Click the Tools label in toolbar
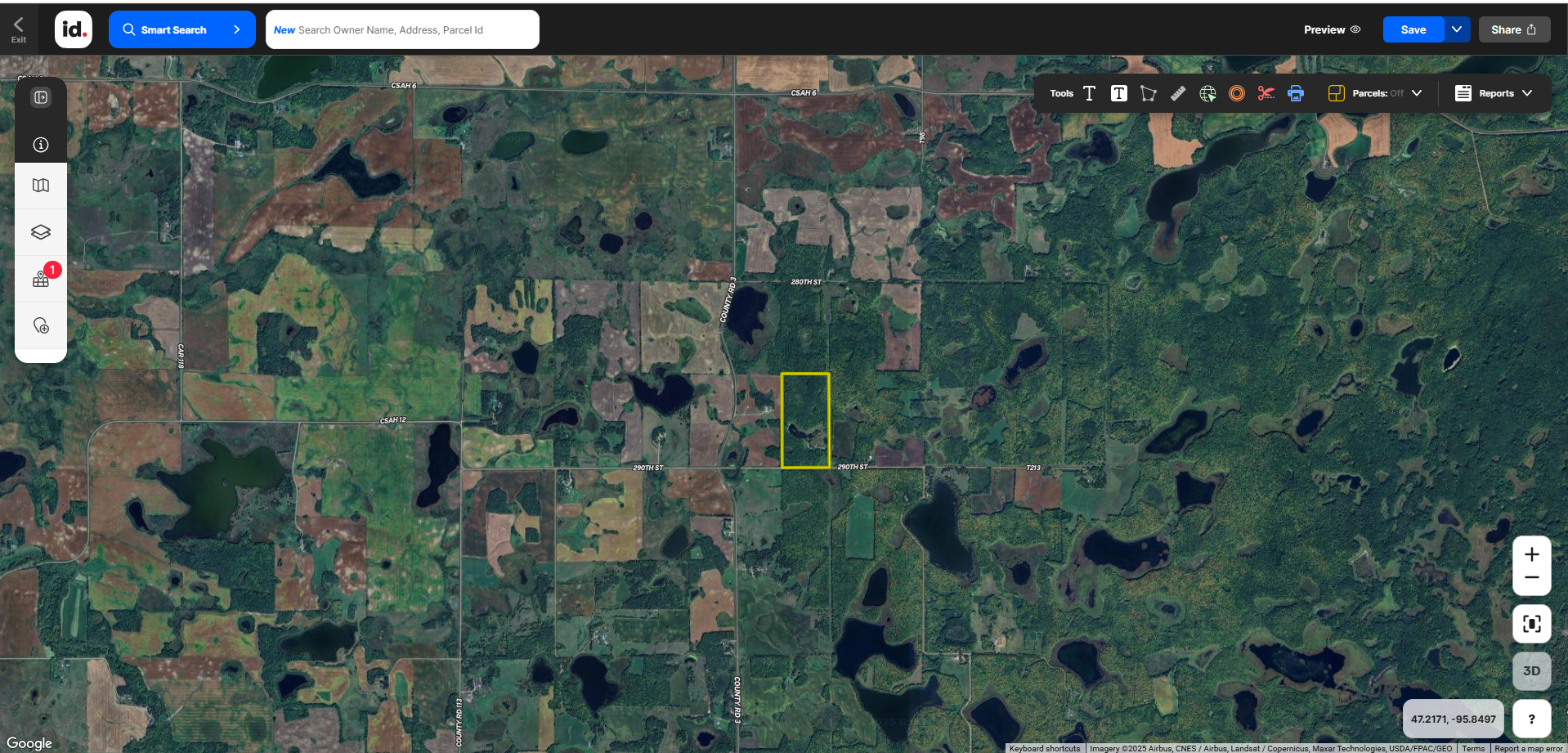This screenshot has height=753, width=1568. 1061,93
